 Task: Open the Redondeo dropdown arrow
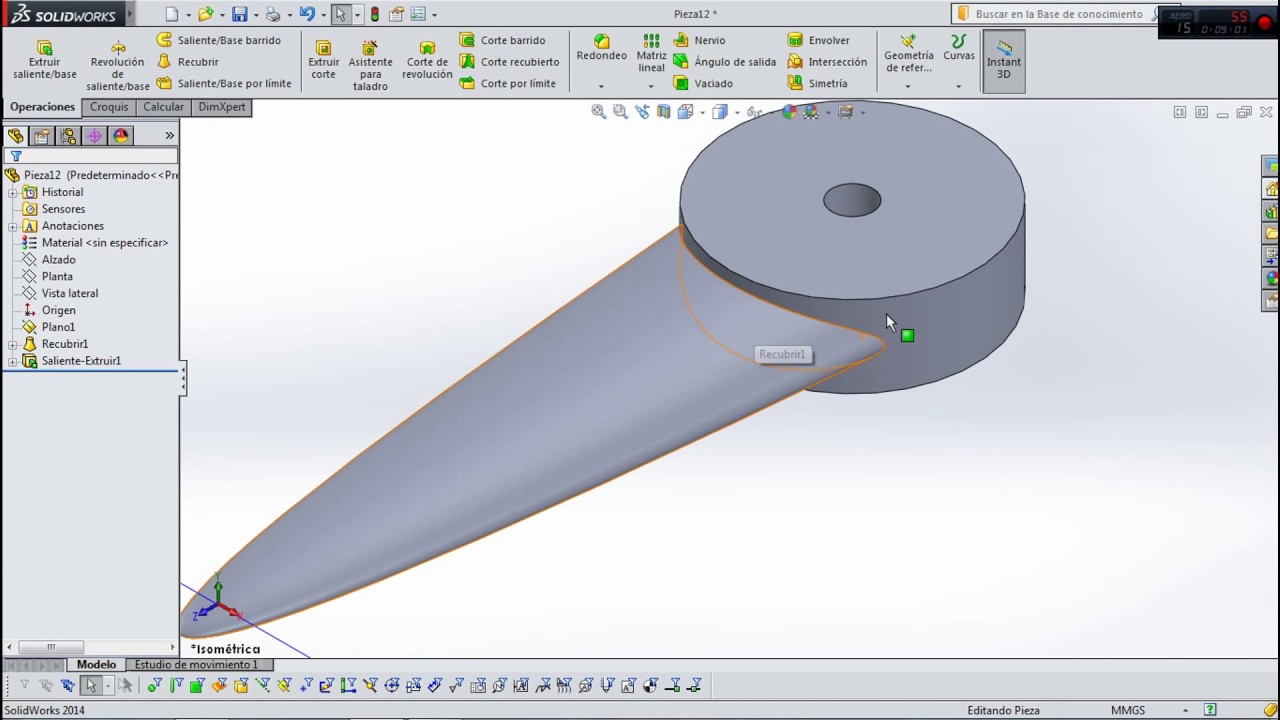point(601,86)
